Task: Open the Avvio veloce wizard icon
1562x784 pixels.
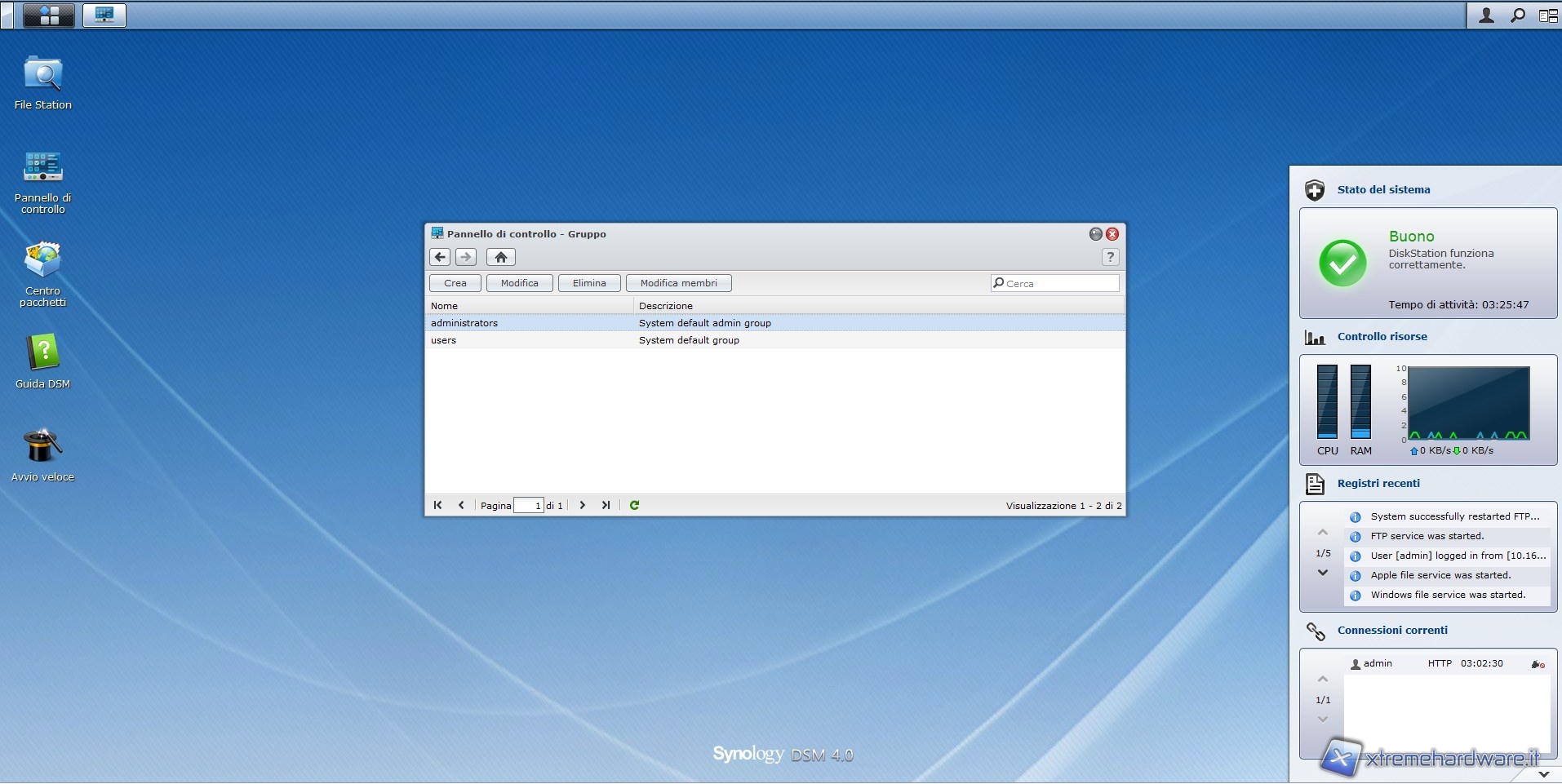Action: [42, 446]
